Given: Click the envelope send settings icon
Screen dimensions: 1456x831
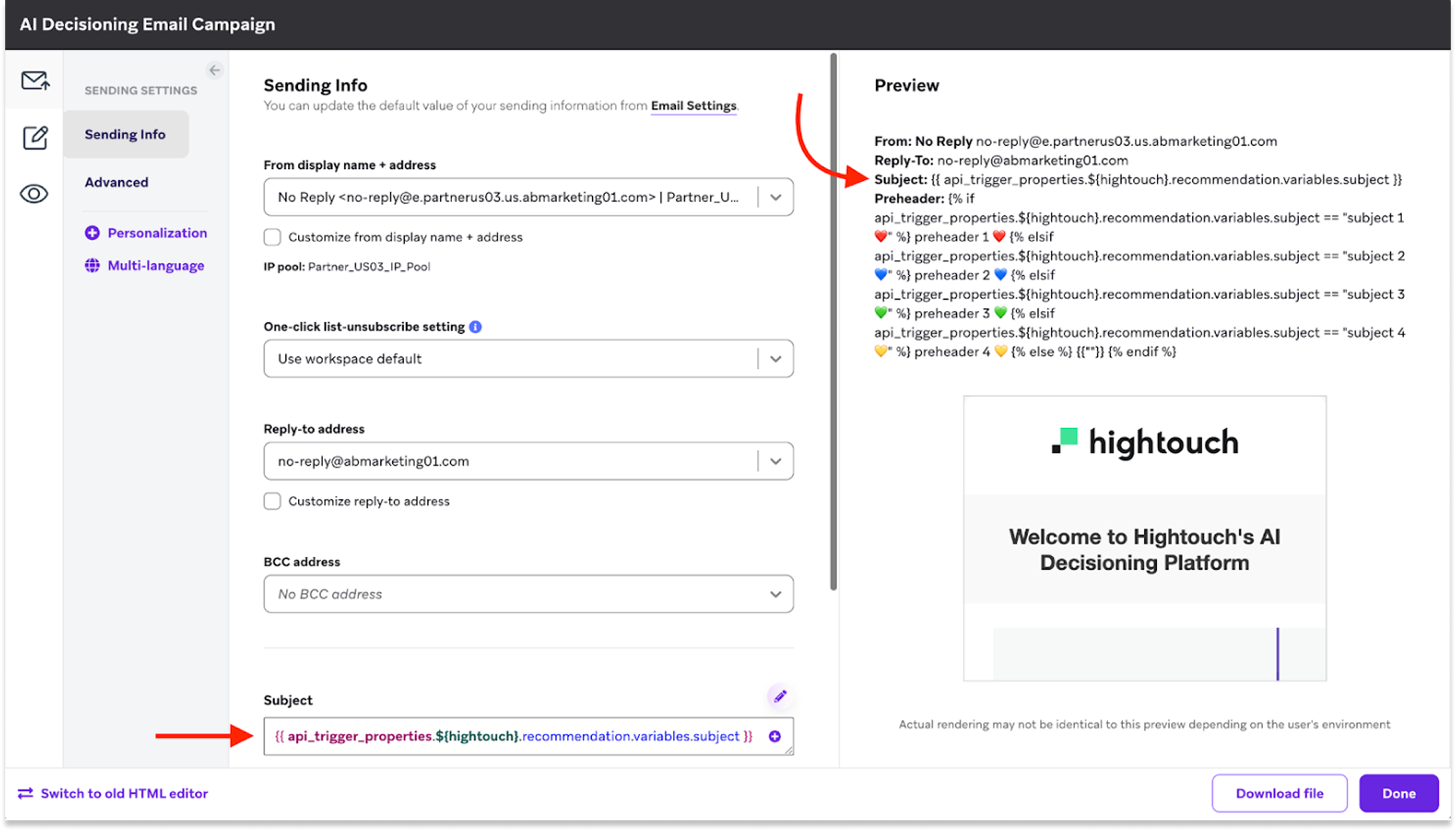Looking at the screenshot, I should tap(35, 81).
